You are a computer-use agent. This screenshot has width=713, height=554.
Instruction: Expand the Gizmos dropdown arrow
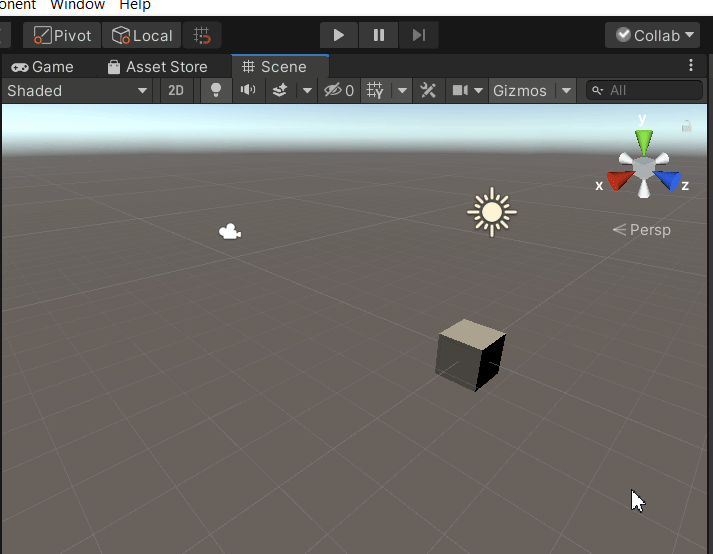click(x=567, y=91)
